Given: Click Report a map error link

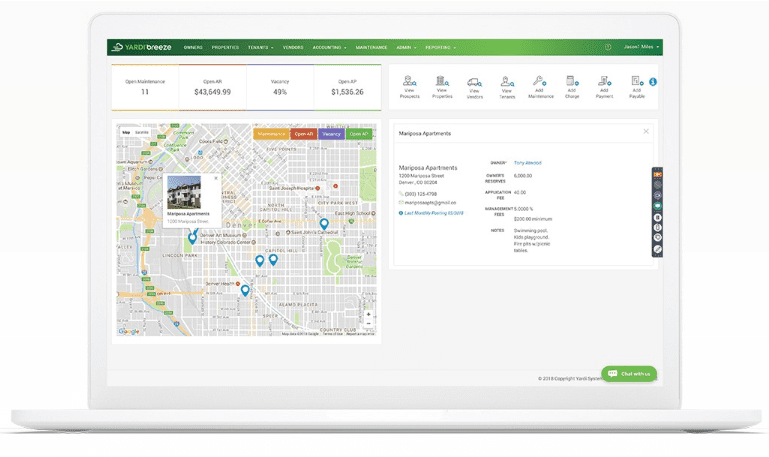Looking at the screenshot, I should pos(360,334).
